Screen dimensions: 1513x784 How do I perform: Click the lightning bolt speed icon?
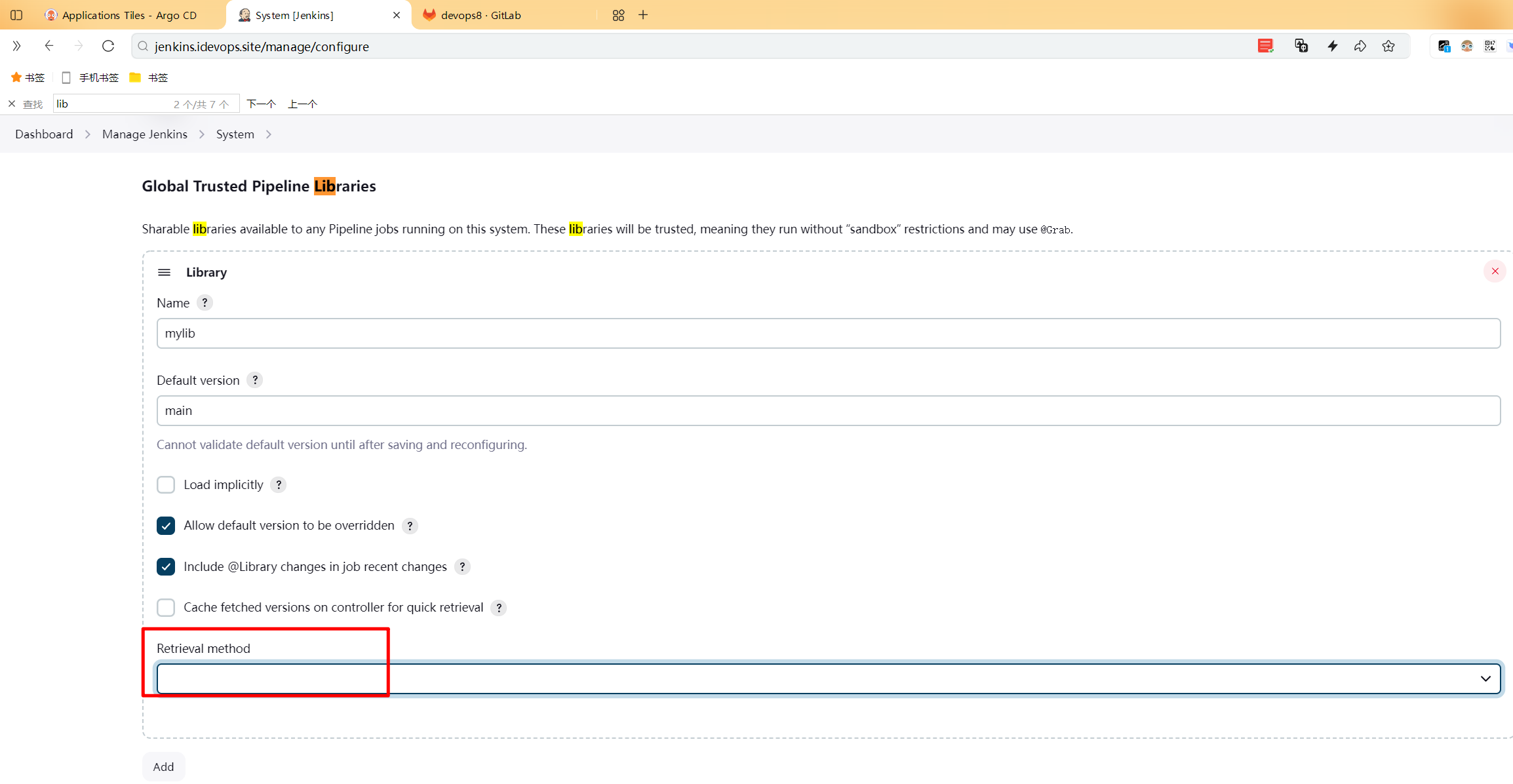pos(1333,46)
